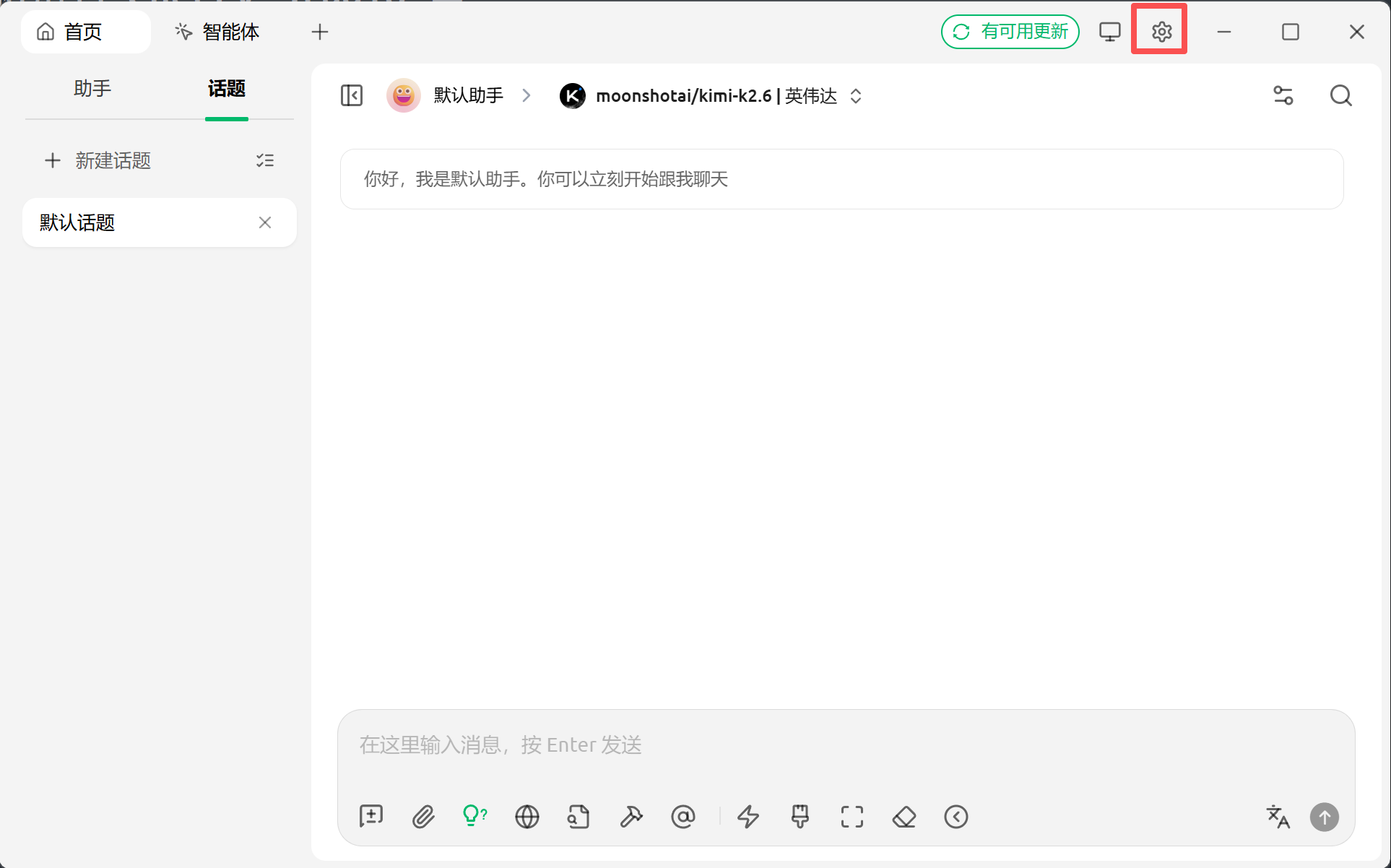Collapse toolbar with the circled left-chevron icon
The image size is (1391, 868).
[956, 817]
